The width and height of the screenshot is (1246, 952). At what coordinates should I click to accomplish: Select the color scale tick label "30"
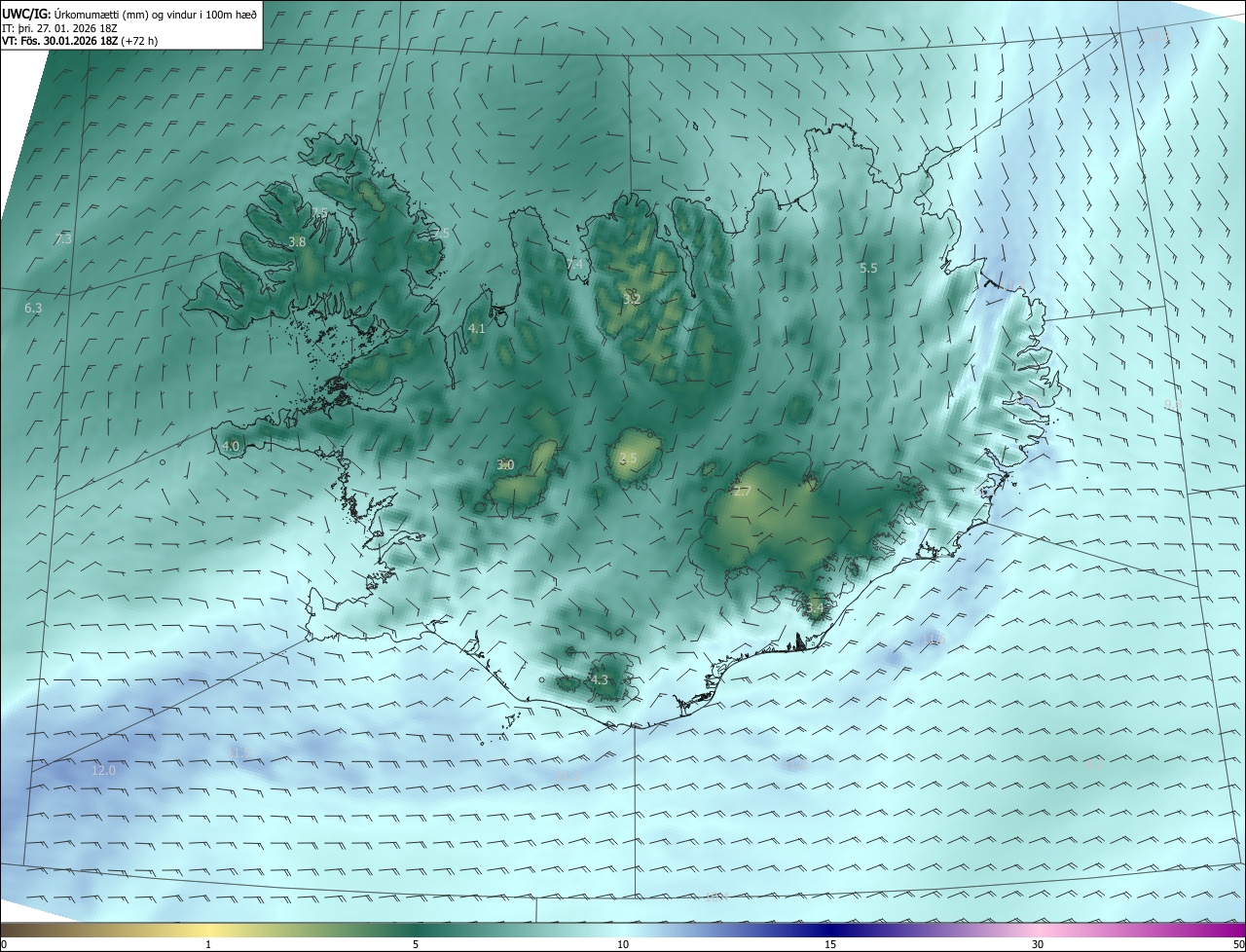[1038, 945]
